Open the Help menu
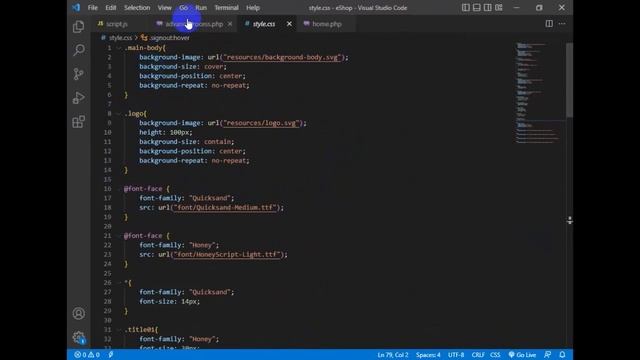This screenshot has height=360, width=640. click(x=253, y=8)
